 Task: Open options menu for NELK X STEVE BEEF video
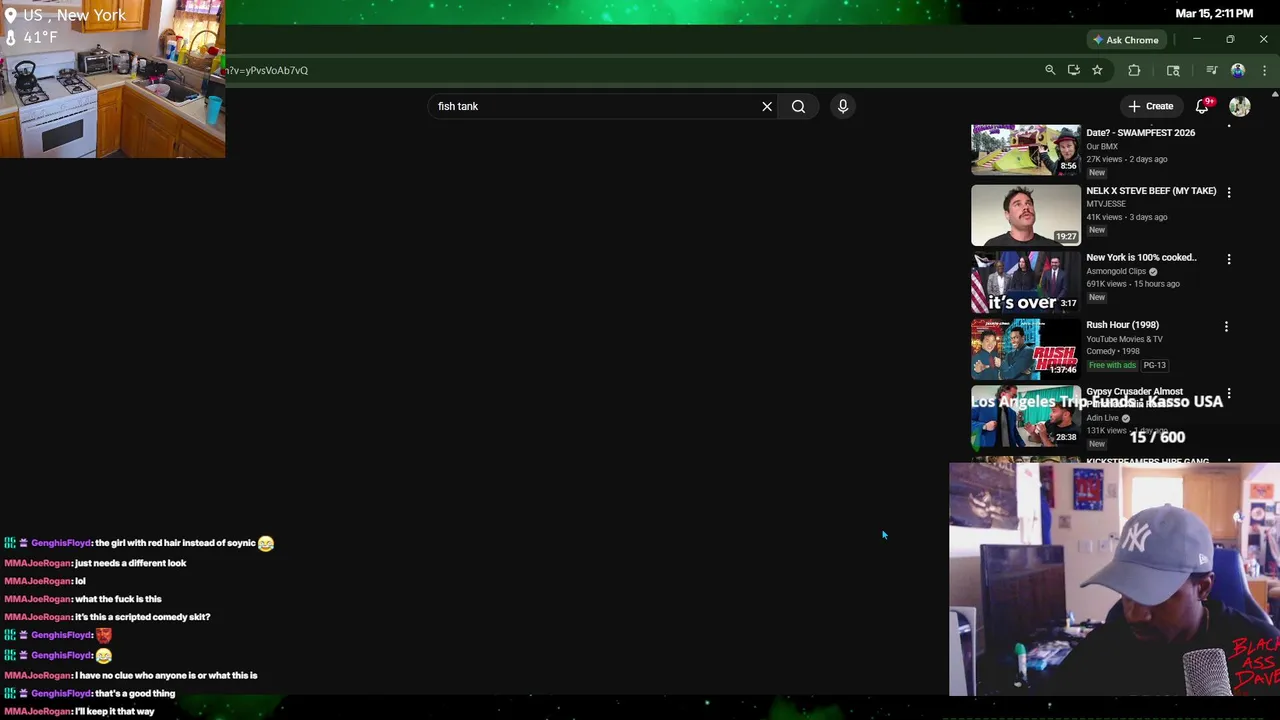[1229, 192]
